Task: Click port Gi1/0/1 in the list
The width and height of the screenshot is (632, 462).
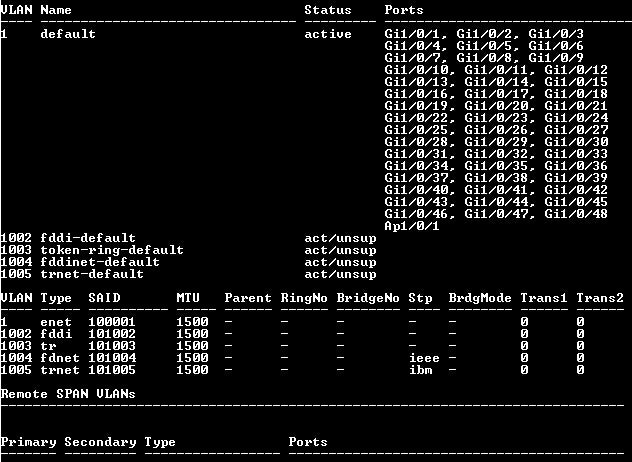Action: (412, 33)
